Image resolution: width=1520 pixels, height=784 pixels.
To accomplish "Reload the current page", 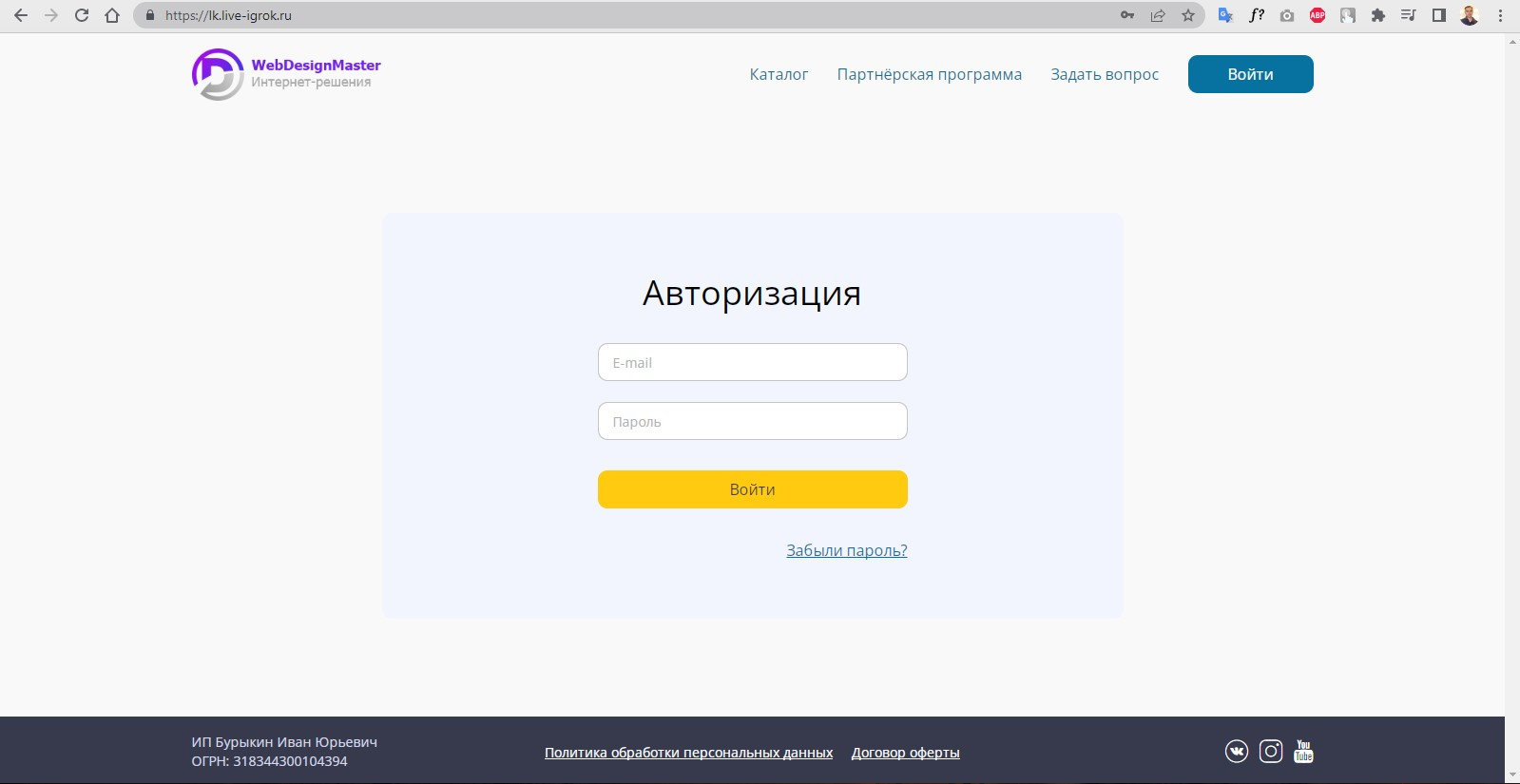I will coord(82,15).
